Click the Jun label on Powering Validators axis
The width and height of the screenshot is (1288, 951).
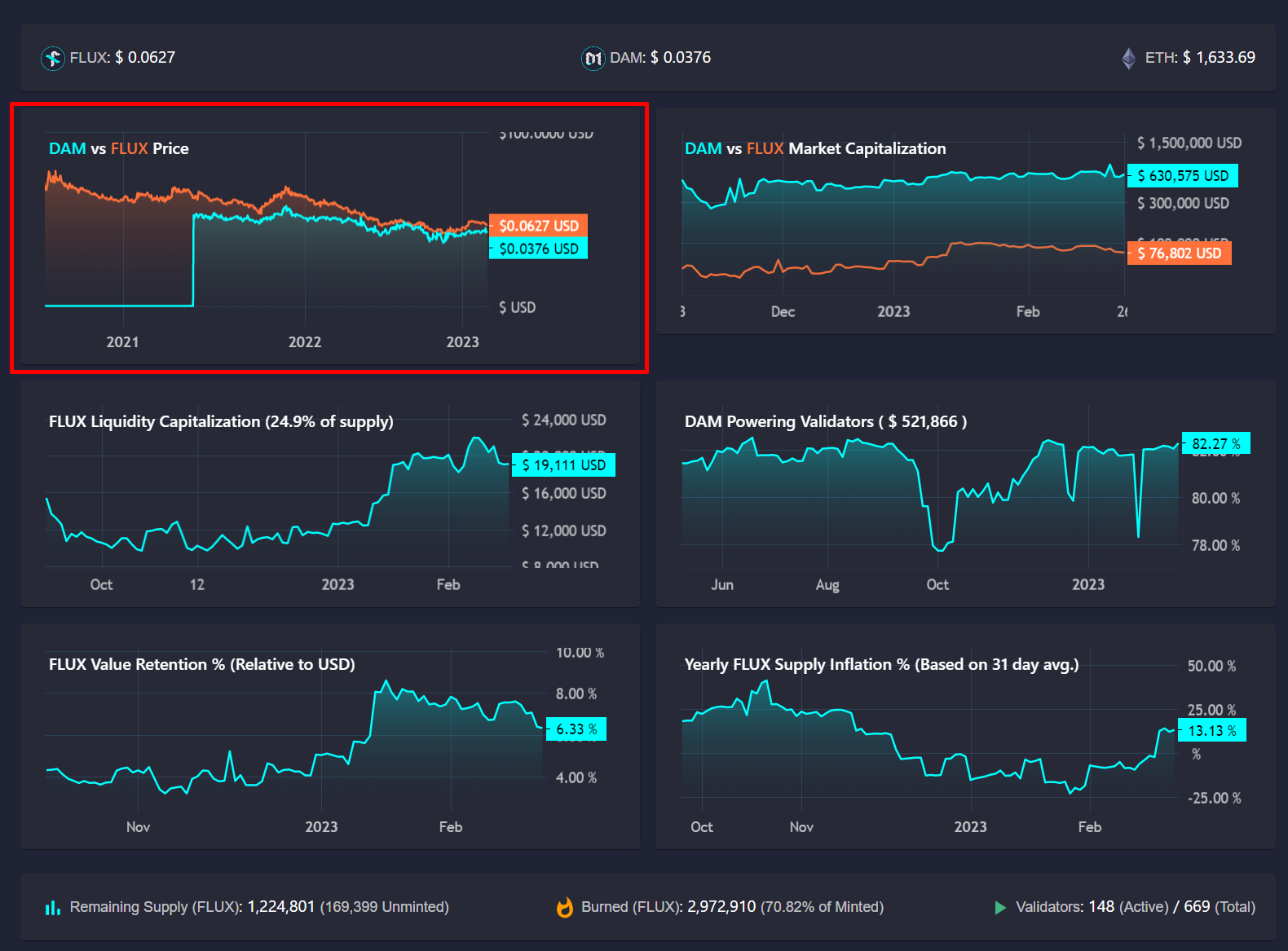(722, 585)
